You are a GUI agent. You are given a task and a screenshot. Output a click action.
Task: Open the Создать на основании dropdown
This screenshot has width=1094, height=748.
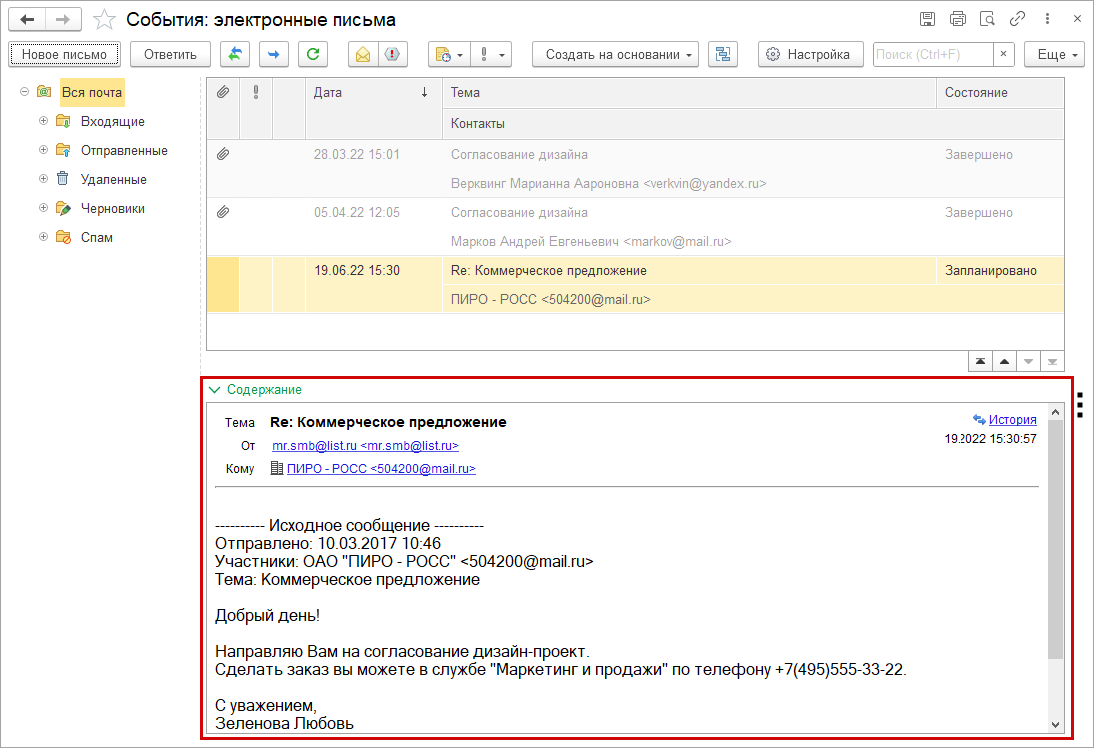point(615,54)
